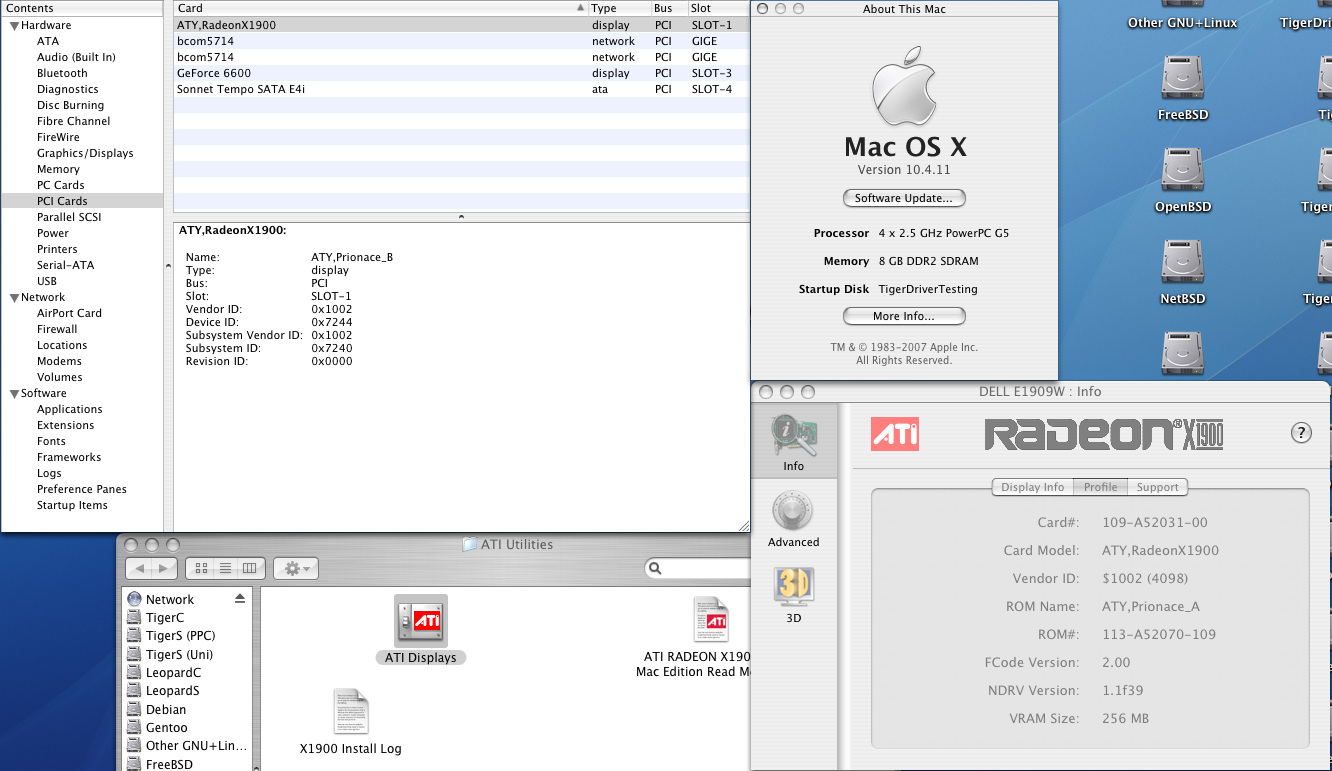Viewport: 1332px width, 771px height.
Task: Open the Finder action gear dropdown menu
Action: 296,568
